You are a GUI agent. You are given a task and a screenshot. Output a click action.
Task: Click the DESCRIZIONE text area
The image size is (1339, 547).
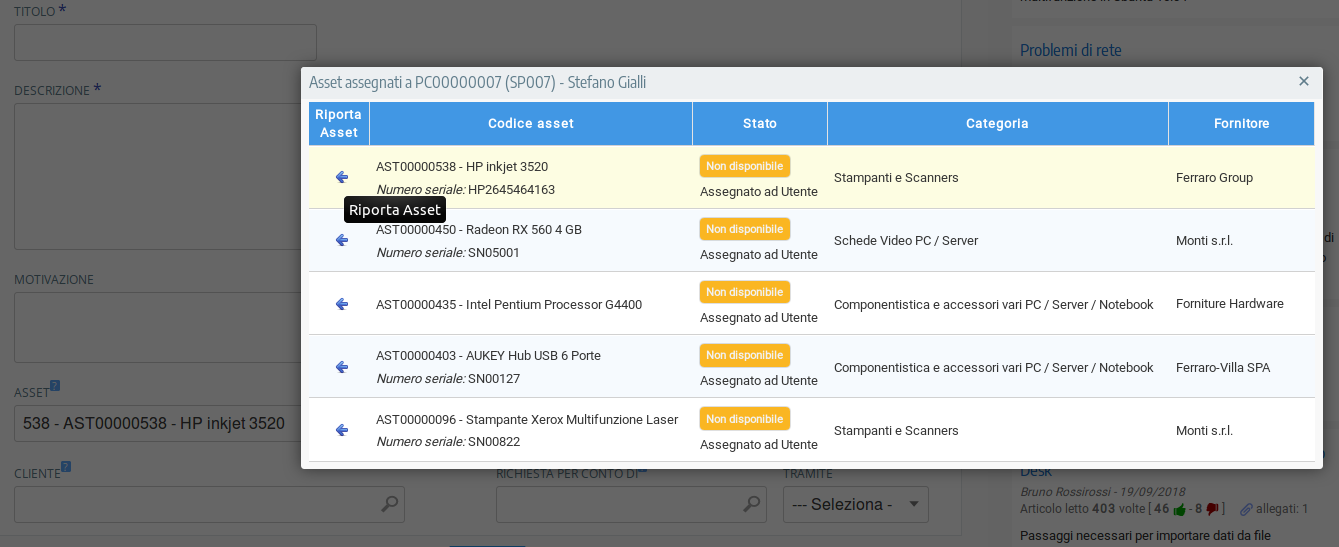coord(158,178)
